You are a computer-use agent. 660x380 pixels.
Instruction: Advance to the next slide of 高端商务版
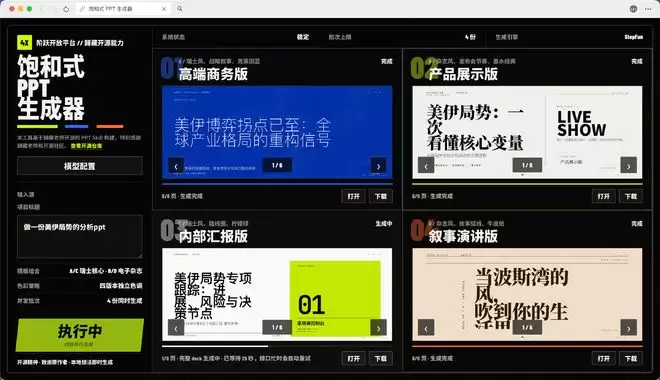coord(378,166)
